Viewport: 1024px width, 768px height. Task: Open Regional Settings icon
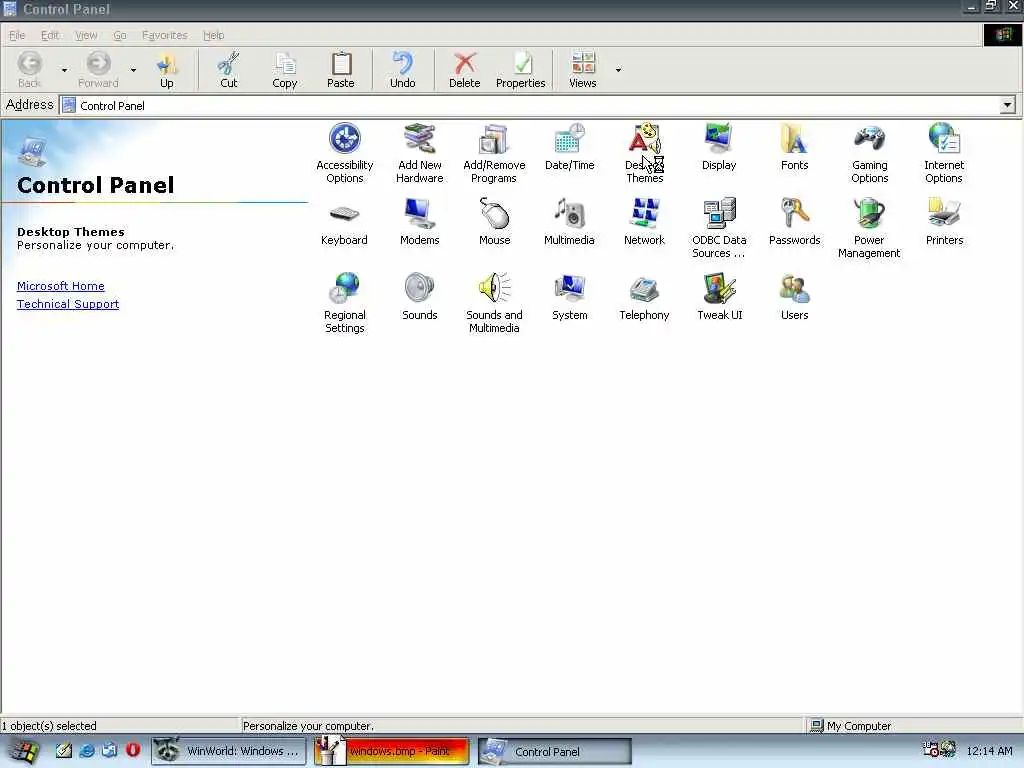tap(344, 303)
